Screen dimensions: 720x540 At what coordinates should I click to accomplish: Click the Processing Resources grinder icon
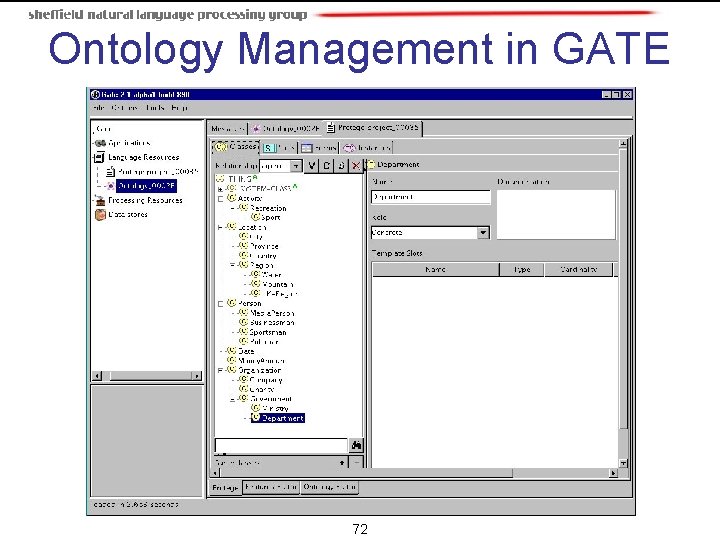click(100, 200)
